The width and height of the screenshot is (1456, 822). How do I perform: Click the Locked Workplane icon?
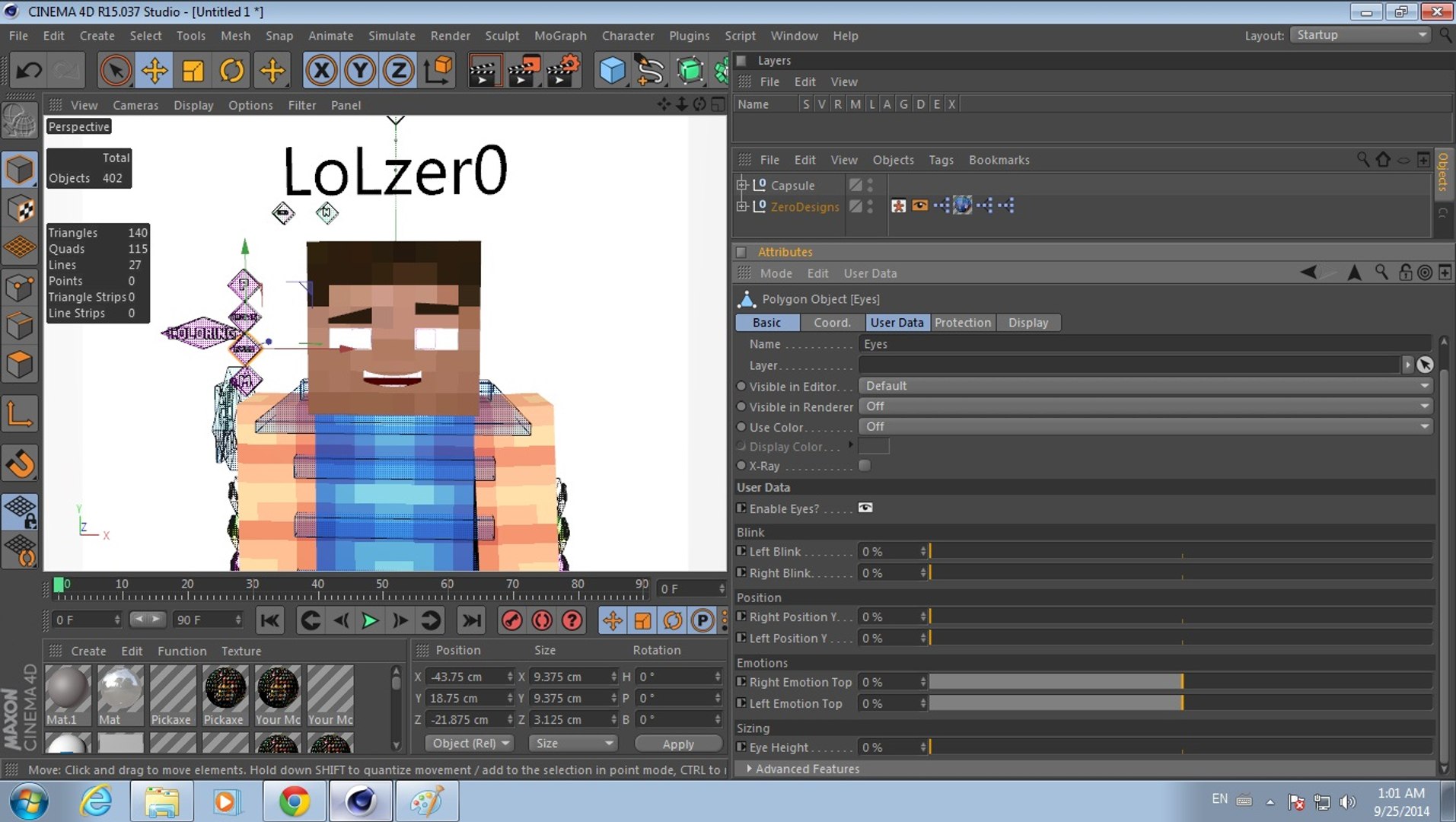(20, 512)
